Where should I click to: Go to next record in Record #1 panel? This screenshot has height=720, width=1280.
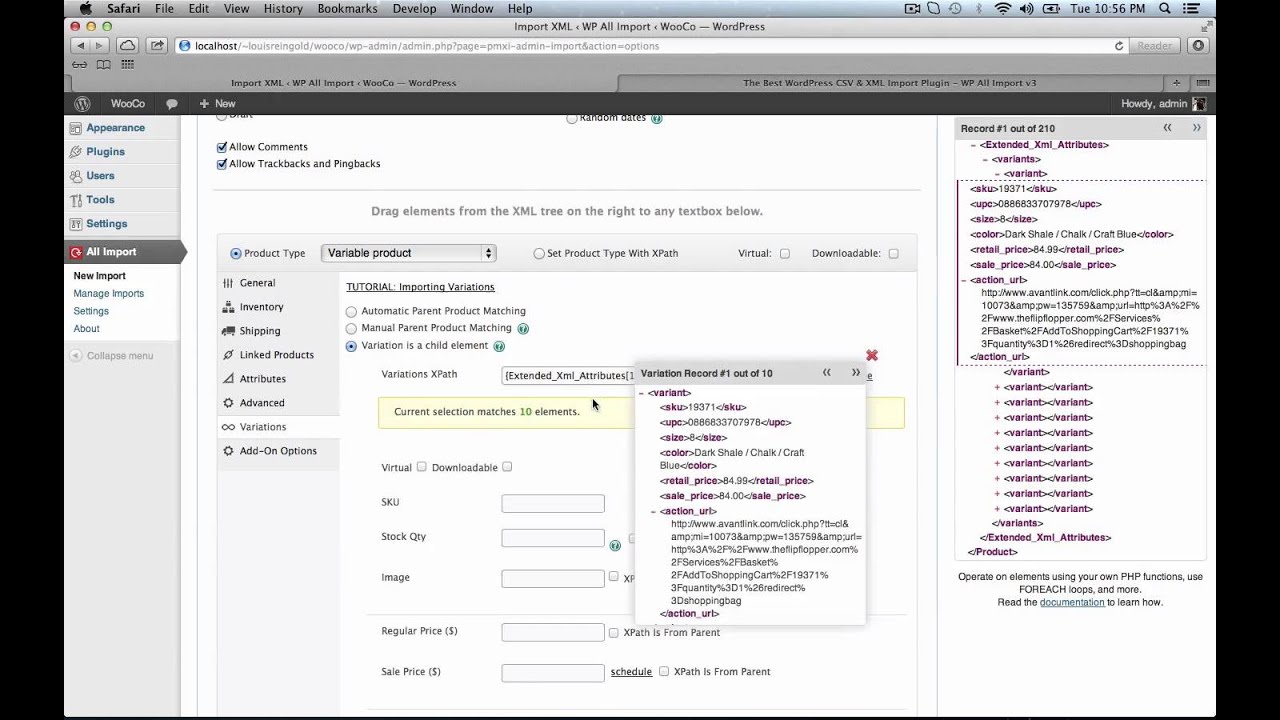(x=1196, y=128)
